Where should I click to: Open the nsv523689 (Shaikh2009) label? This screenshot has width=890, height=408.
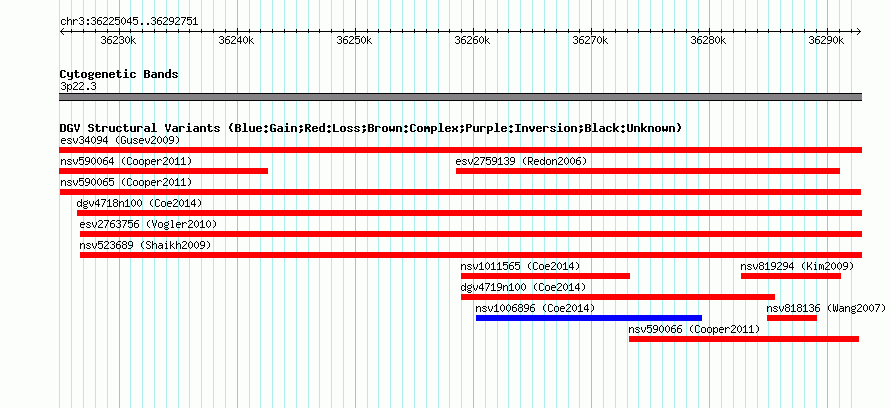click(x=145, y=245)
